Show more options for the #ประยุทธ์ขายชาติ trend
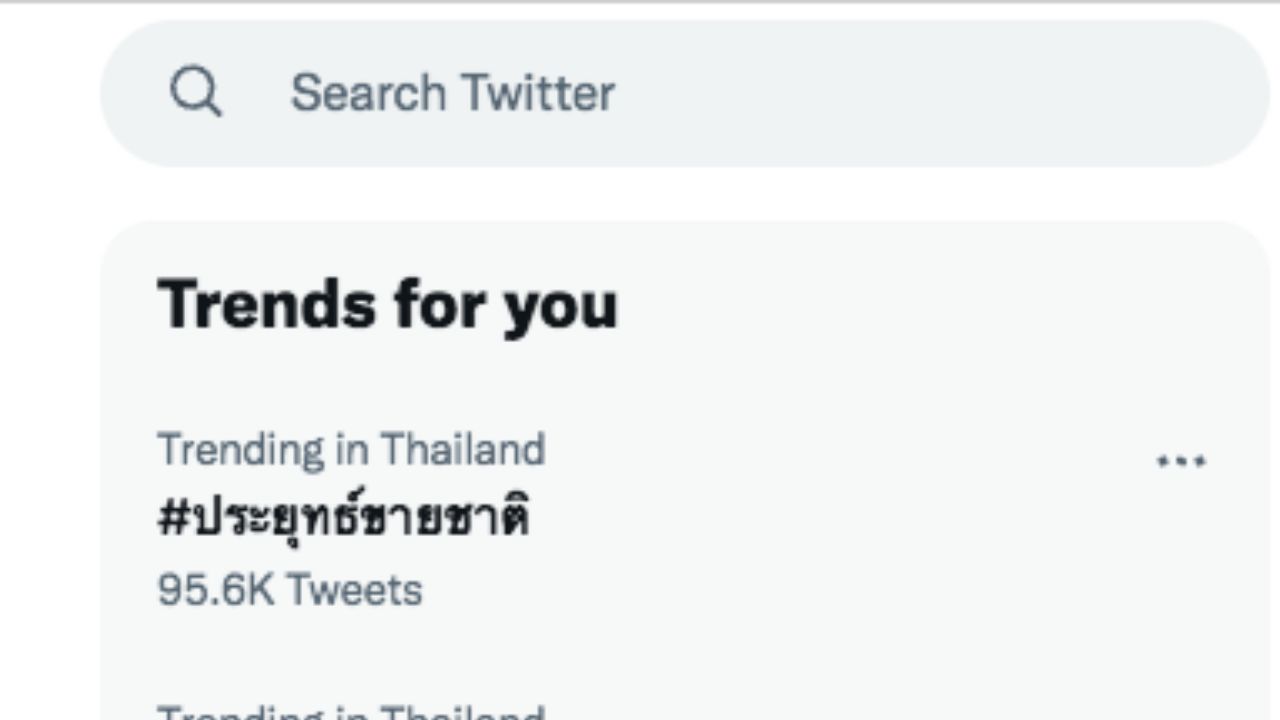Screen dimensions: 1280x720 (x=1181, y=462)
